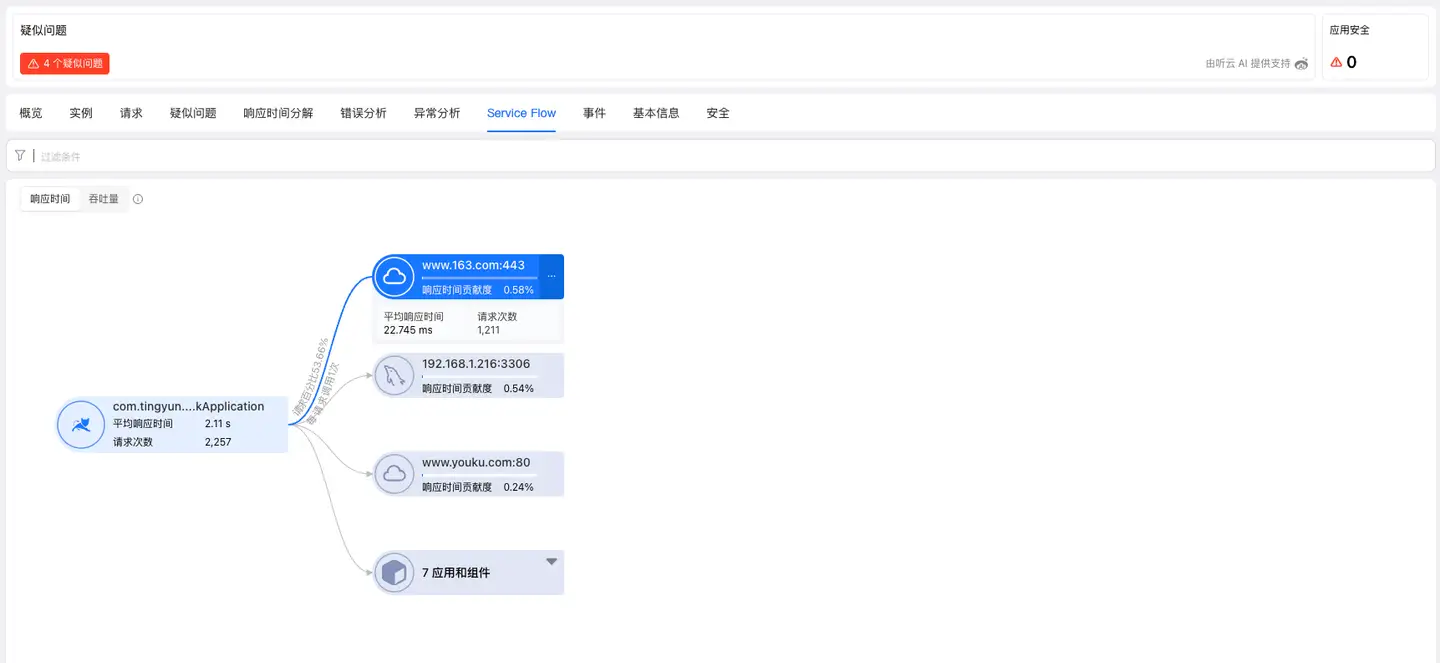
Task: Click the filter funnel icon beside 过滤条件
Action: (x=19, y=155)
